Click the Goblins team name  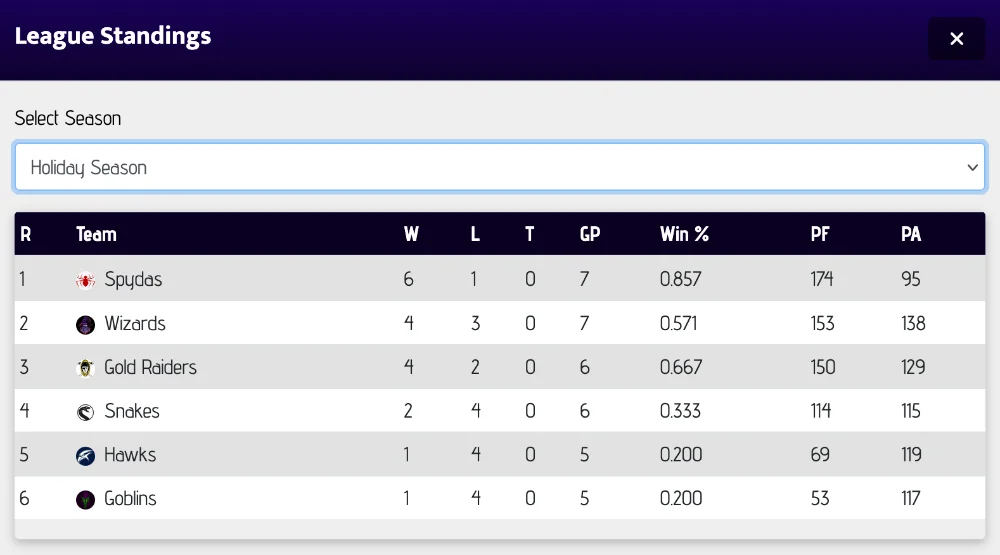pos(130,498)
